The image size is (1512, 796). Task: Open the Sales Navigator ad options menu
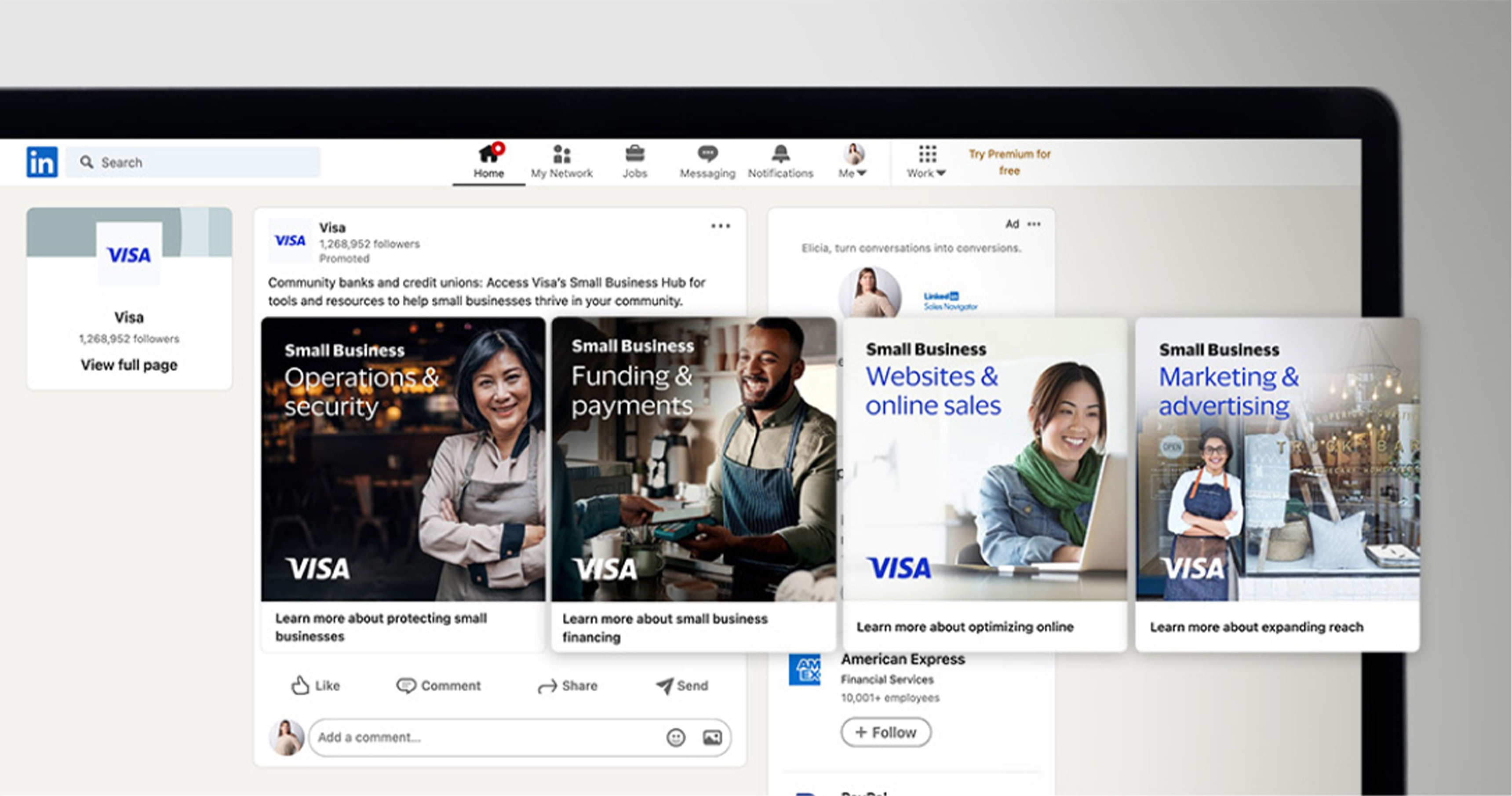coord(1034,224)
